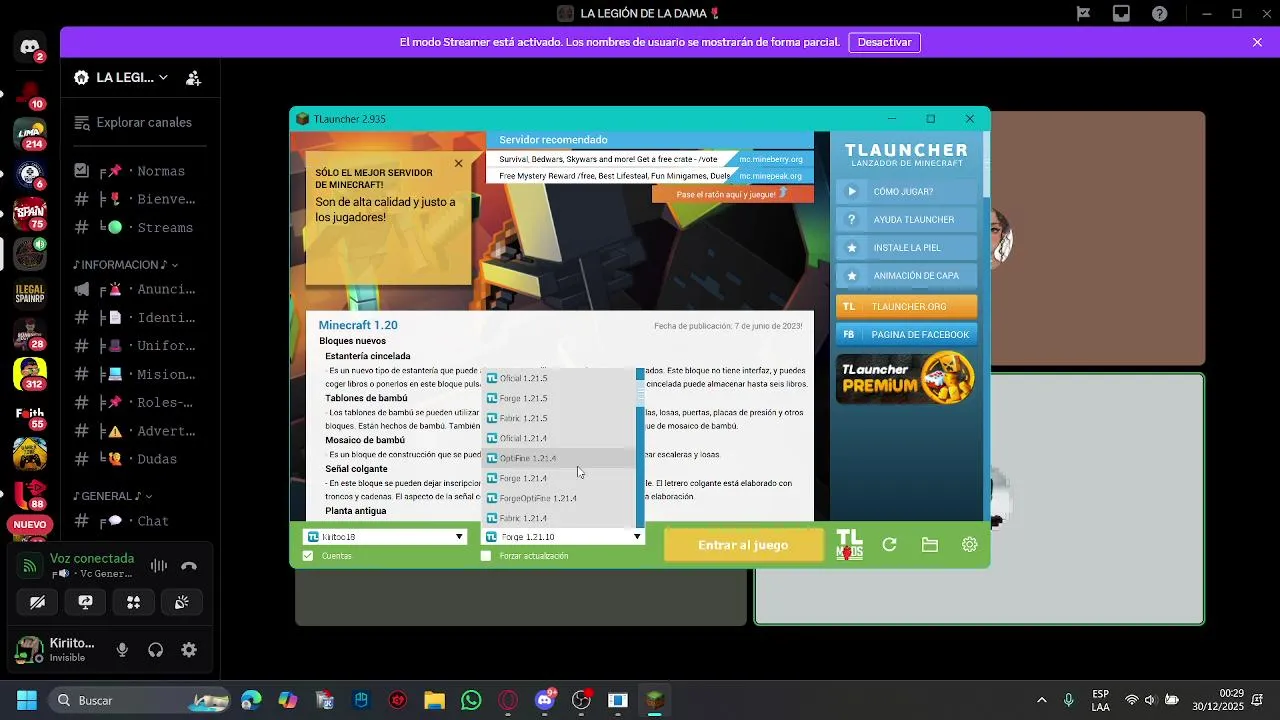1280x720 pixels.
Task: Select Forge 1.21.5 from version list
Action: point(559,398)
